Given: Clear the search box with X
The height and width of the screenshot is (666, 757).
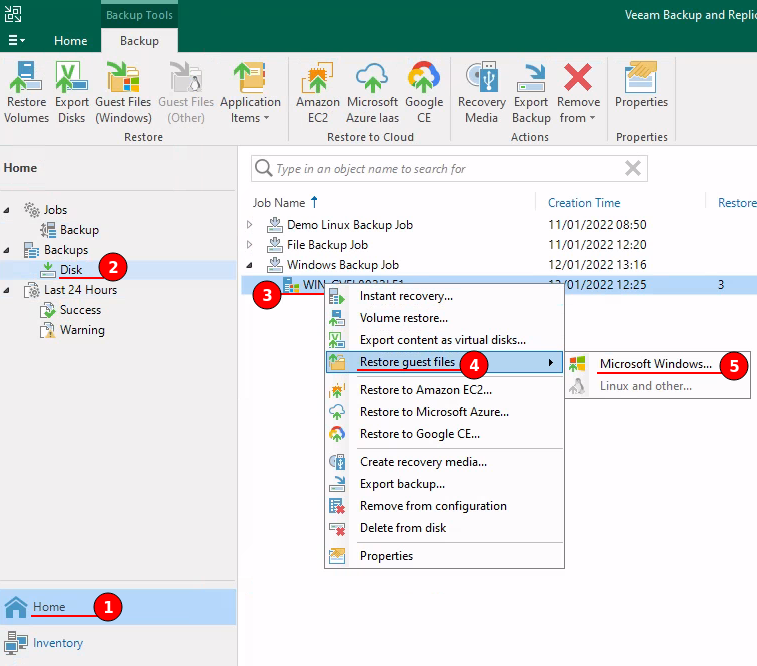Looking at the screenshot, I should pos(632,168).
